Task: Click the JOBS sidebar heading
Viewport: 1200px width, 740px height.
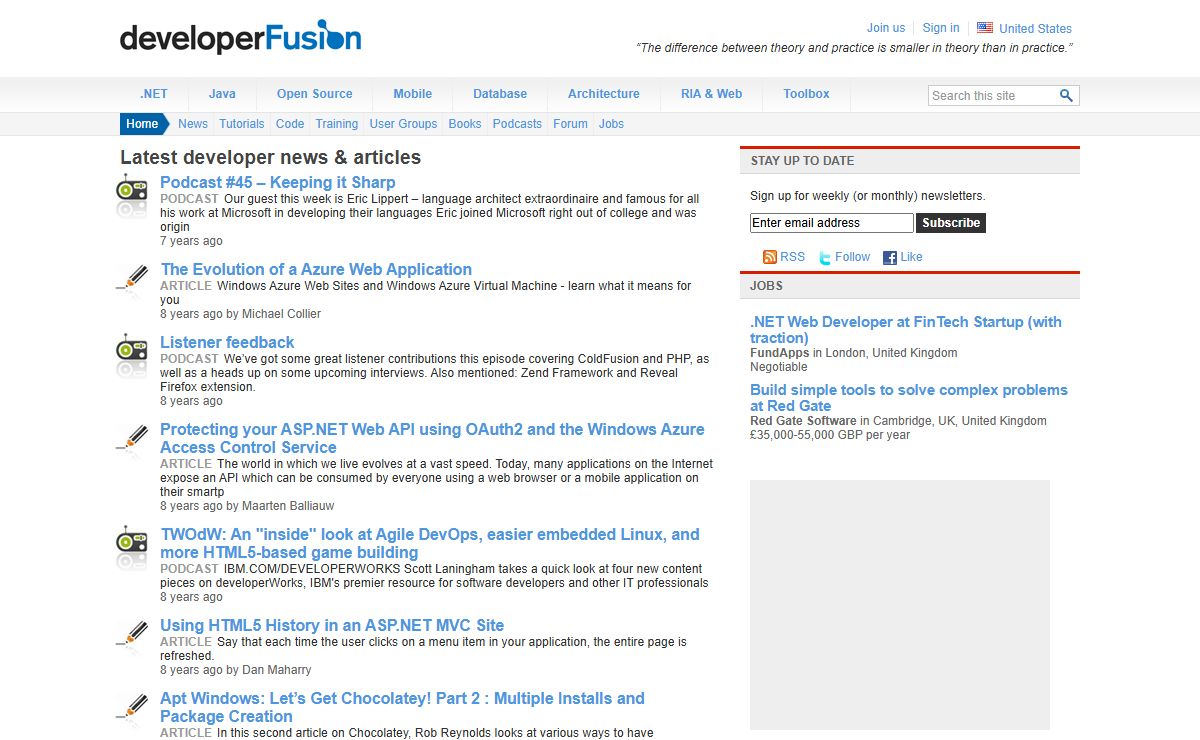Action: [767, 286]
